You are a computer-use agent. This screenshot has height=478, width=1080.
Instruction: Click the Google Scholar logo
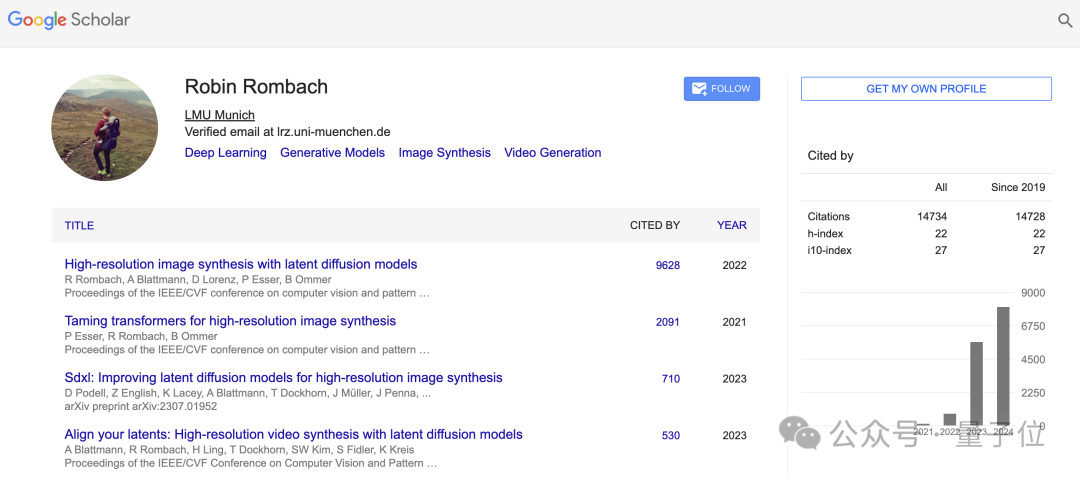69,20
